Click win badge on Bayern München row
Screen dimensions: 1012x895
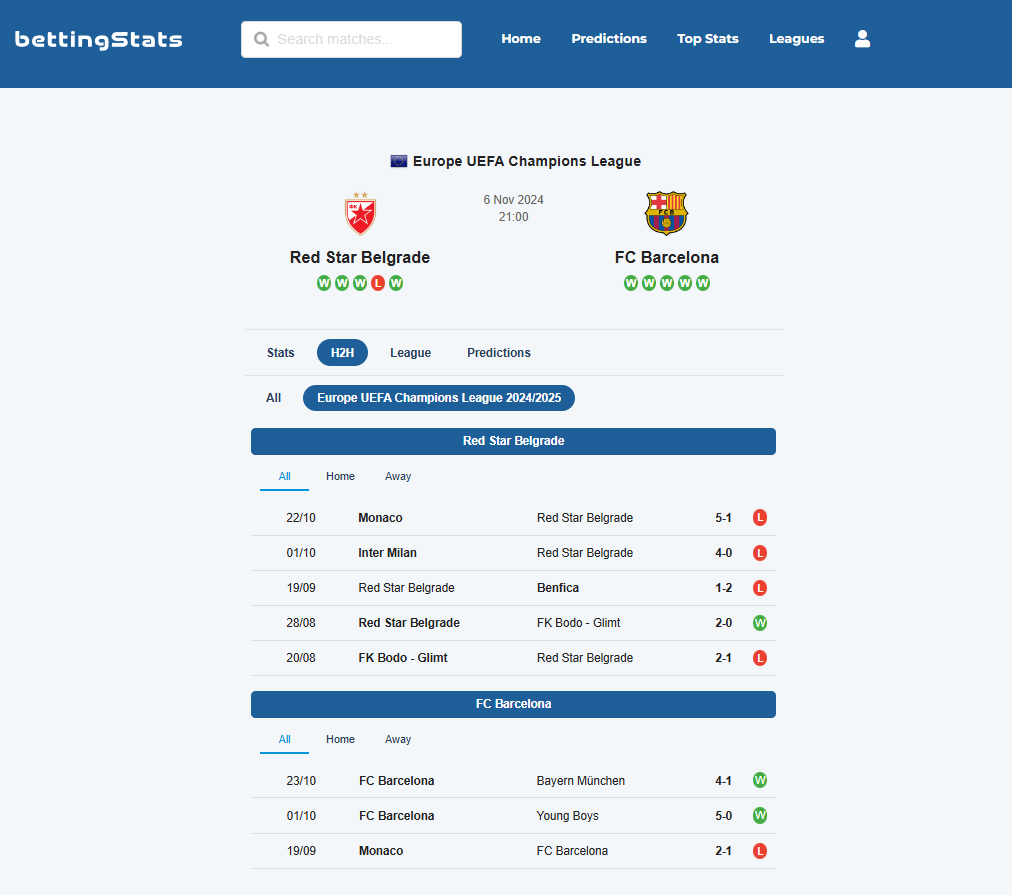click(760, 780)
